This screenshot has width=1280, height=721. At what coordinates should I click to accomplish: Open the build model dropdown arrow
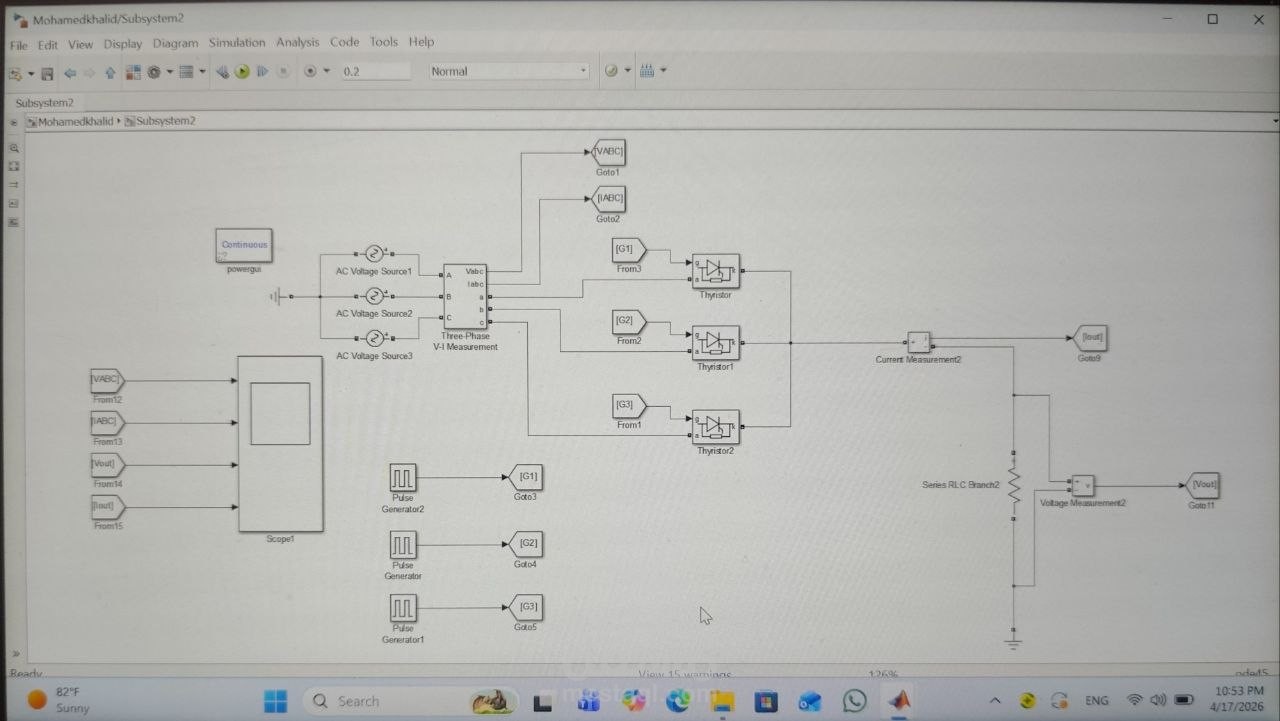tap(662, 71)
